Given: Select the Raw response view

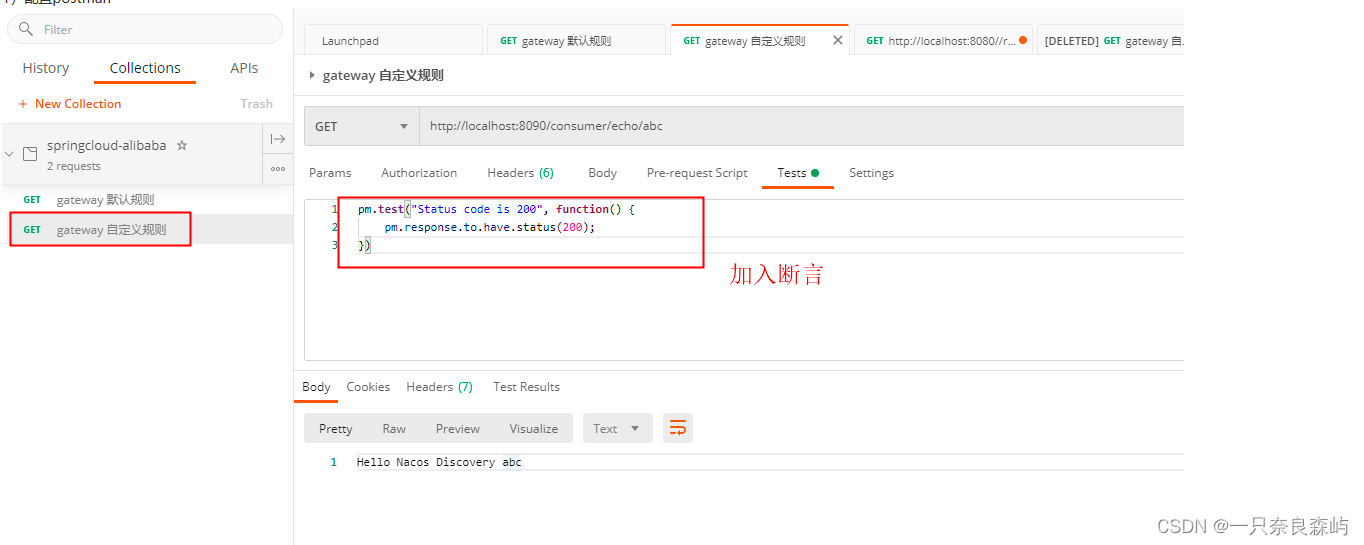Looking at the screenshot, I should pyautogui.click(x=394, y=428).
